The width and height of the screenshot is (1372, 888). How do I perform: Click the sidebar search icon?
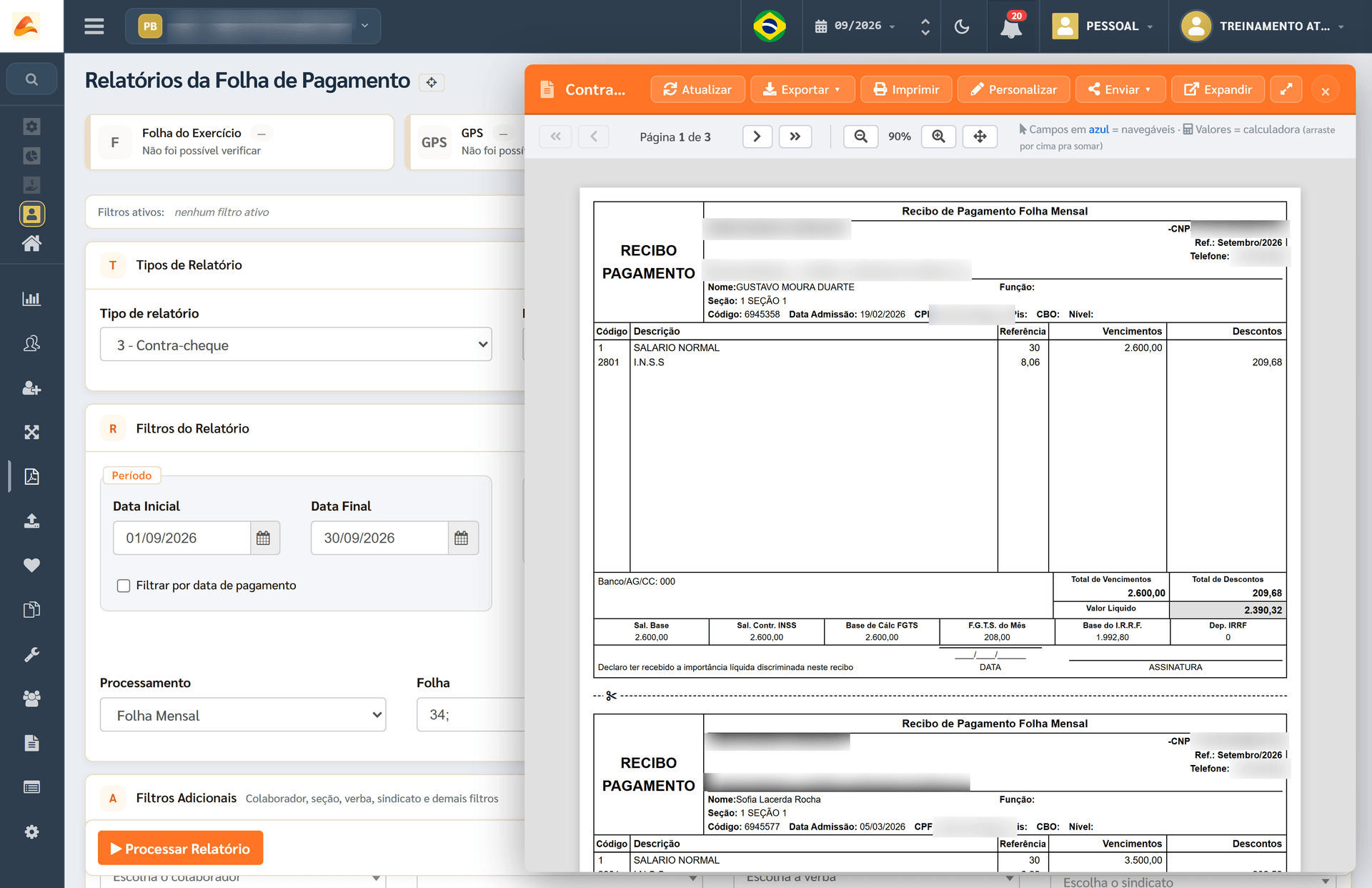coord(31,79)
